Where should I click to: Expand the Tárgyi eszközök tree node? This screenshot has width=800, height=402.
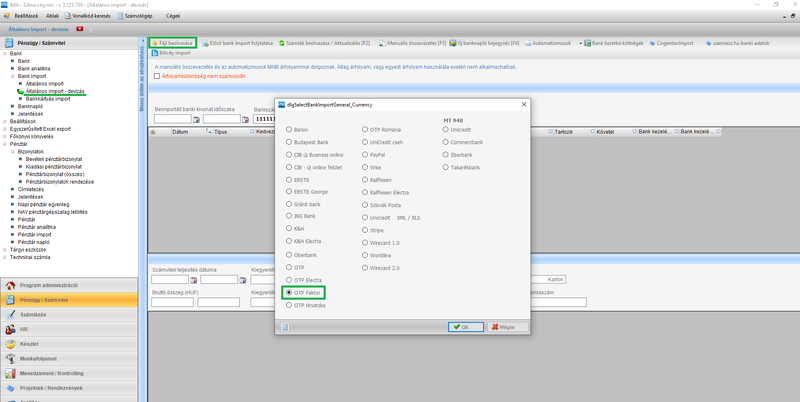click(x=5, y=249)
